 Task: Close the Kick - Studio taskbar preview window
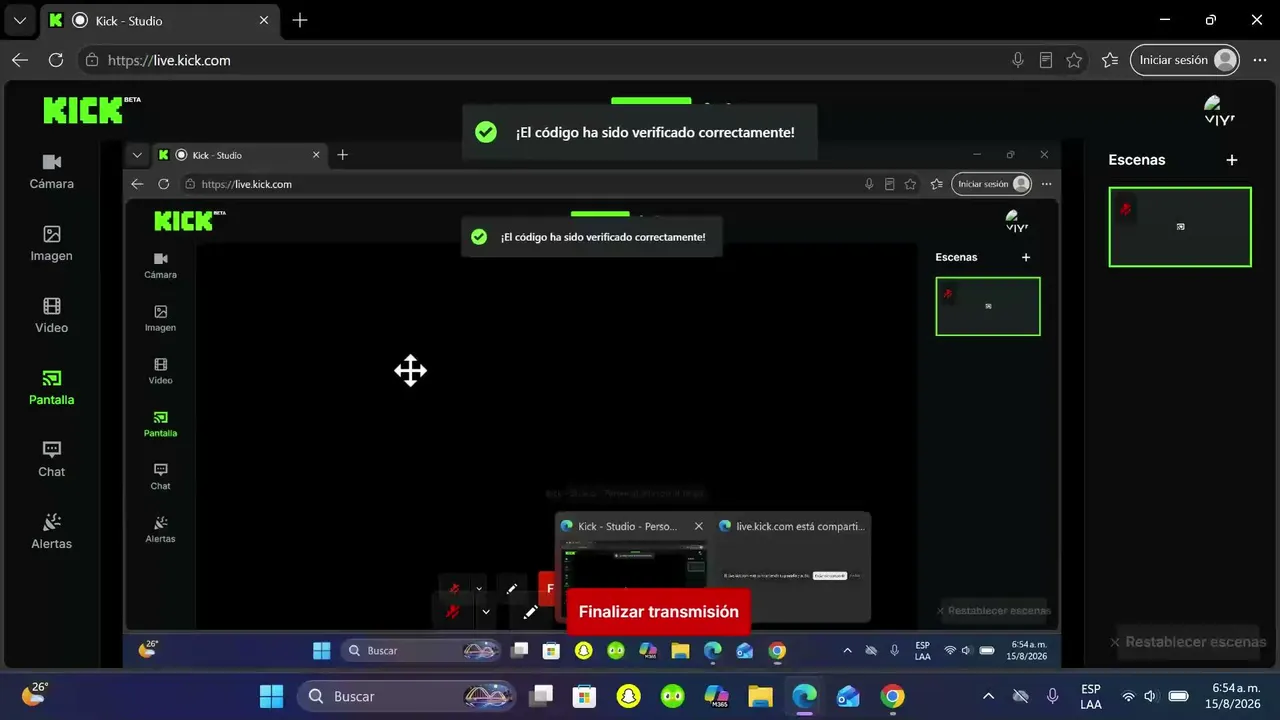[x=699, y=526]
